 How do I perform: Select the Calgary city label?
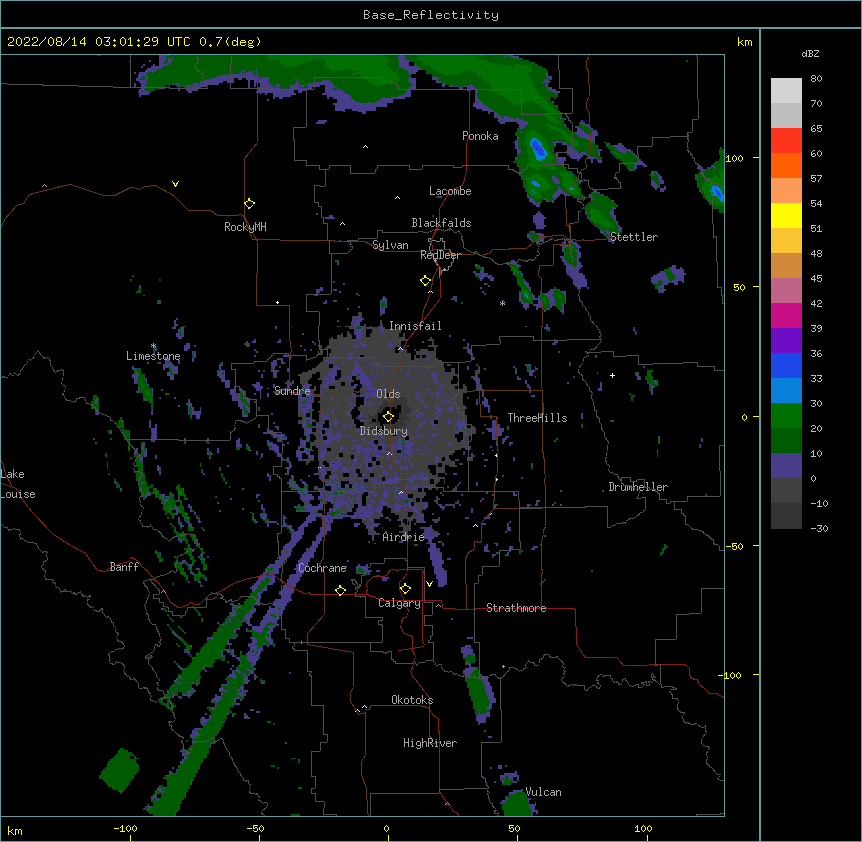399,603
